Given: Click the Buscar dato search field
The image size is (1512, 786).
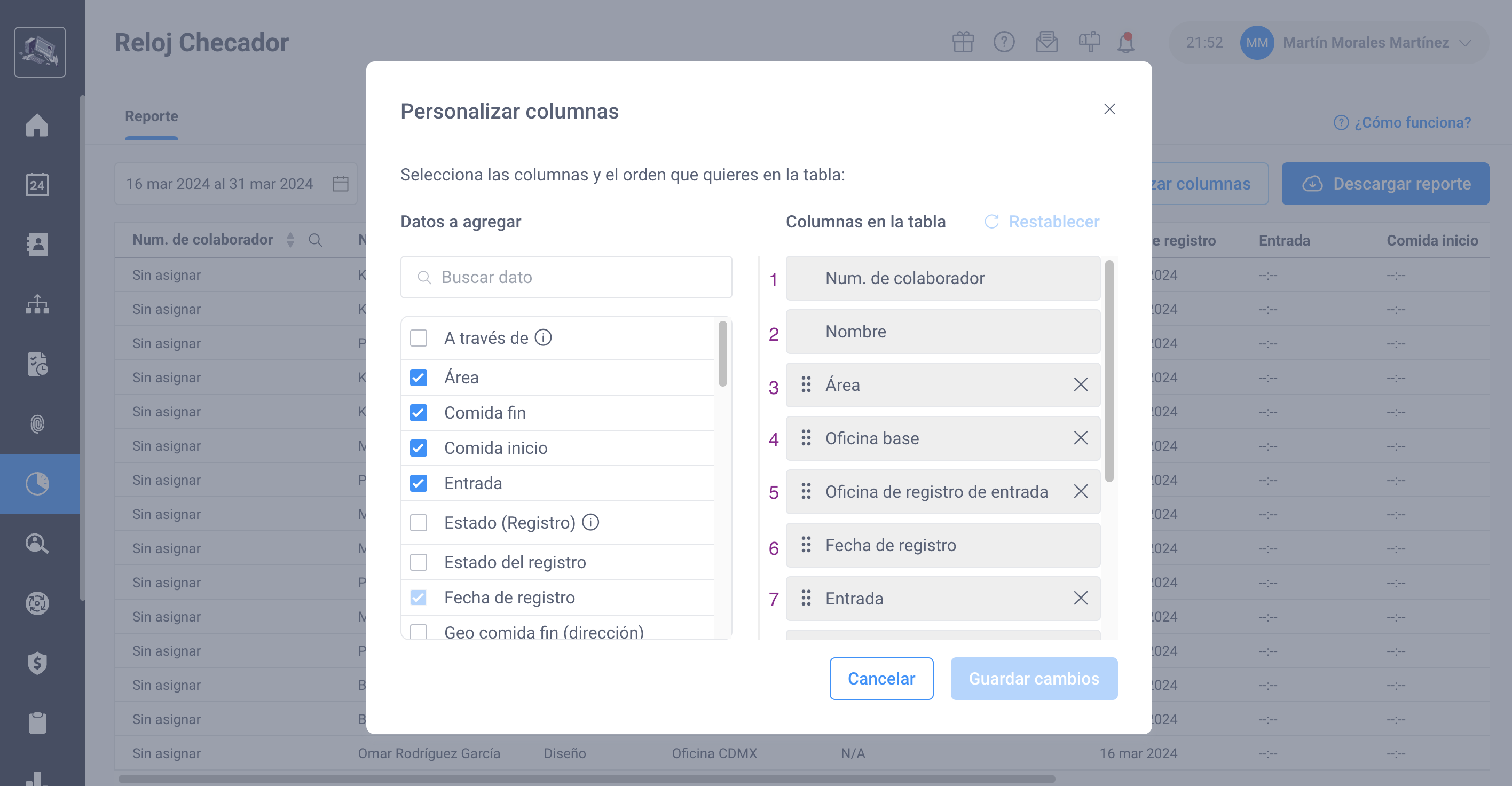Looking at the screenshot, I should (565, 277).
